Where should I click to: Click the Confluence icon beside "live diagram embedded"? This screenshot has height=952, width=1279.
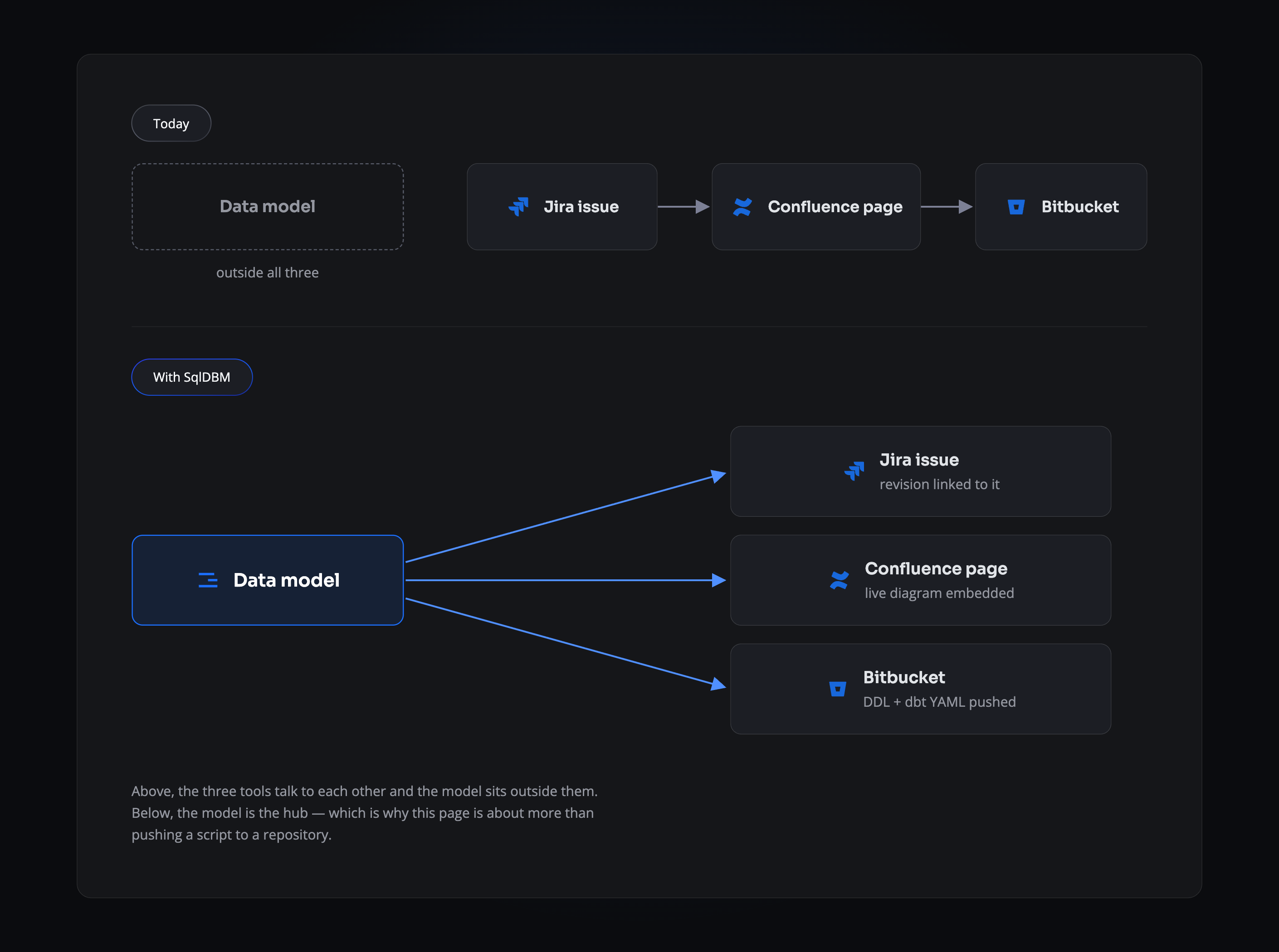(x=839, y=580)
